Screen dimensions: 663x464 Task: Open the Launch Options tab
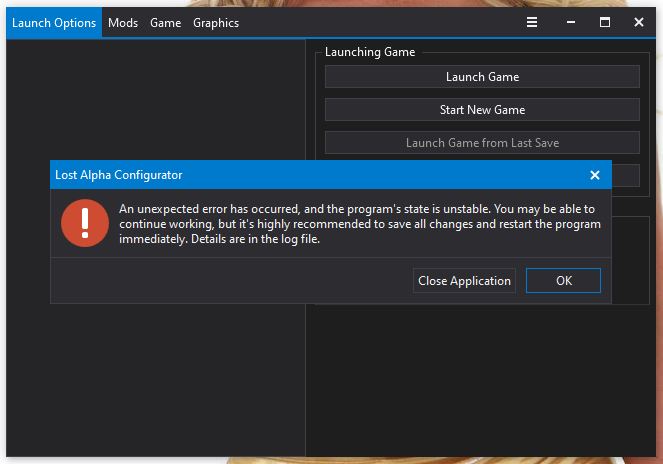click(54, 23)
